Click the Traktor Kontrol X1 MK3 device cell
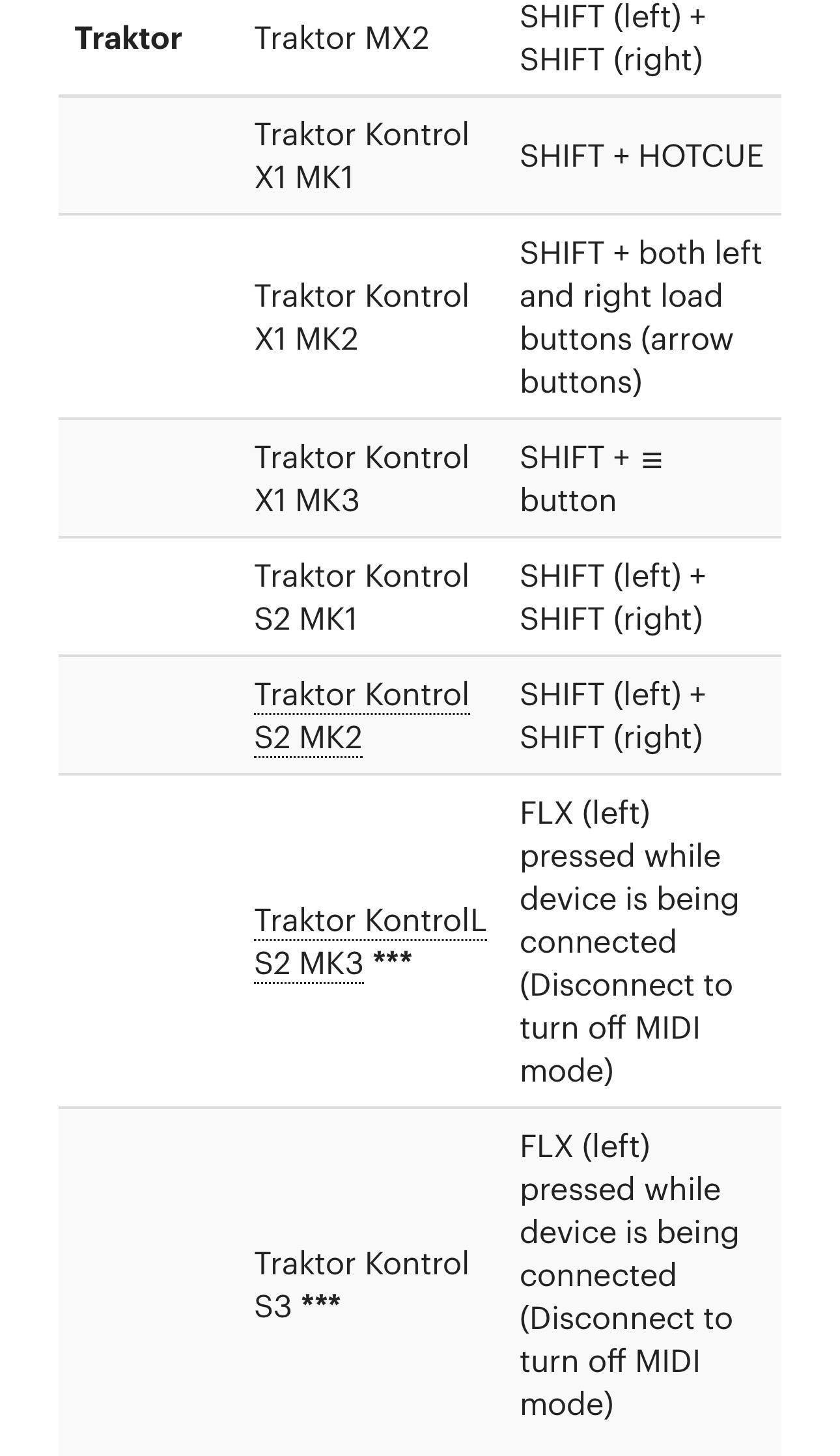 click(361, 479)
